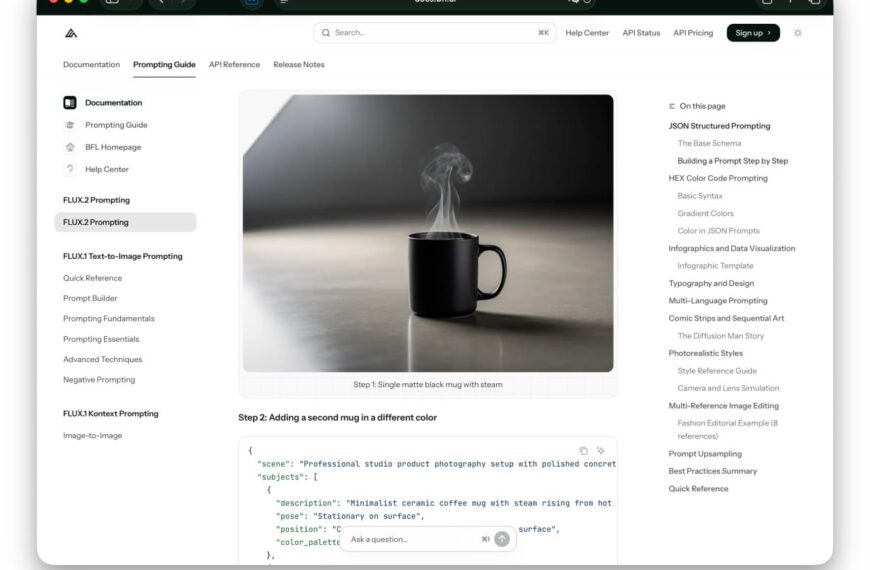Click the On this page list icon
Screen dimensions: 870x570
(672, 106)
